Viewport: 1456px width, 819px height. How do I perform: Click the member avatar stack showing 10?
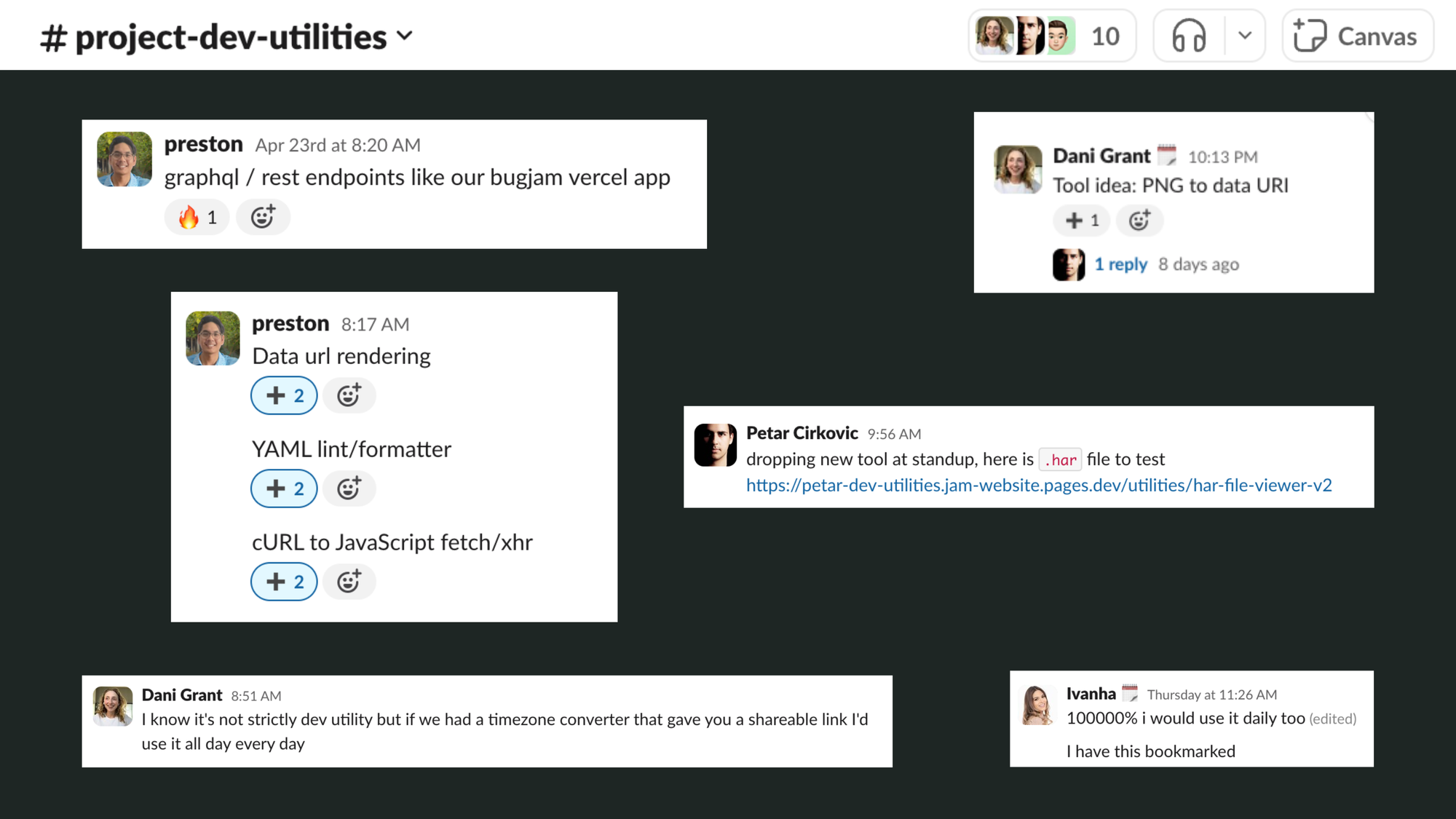pyautogui.click(x=1051, y=35)
